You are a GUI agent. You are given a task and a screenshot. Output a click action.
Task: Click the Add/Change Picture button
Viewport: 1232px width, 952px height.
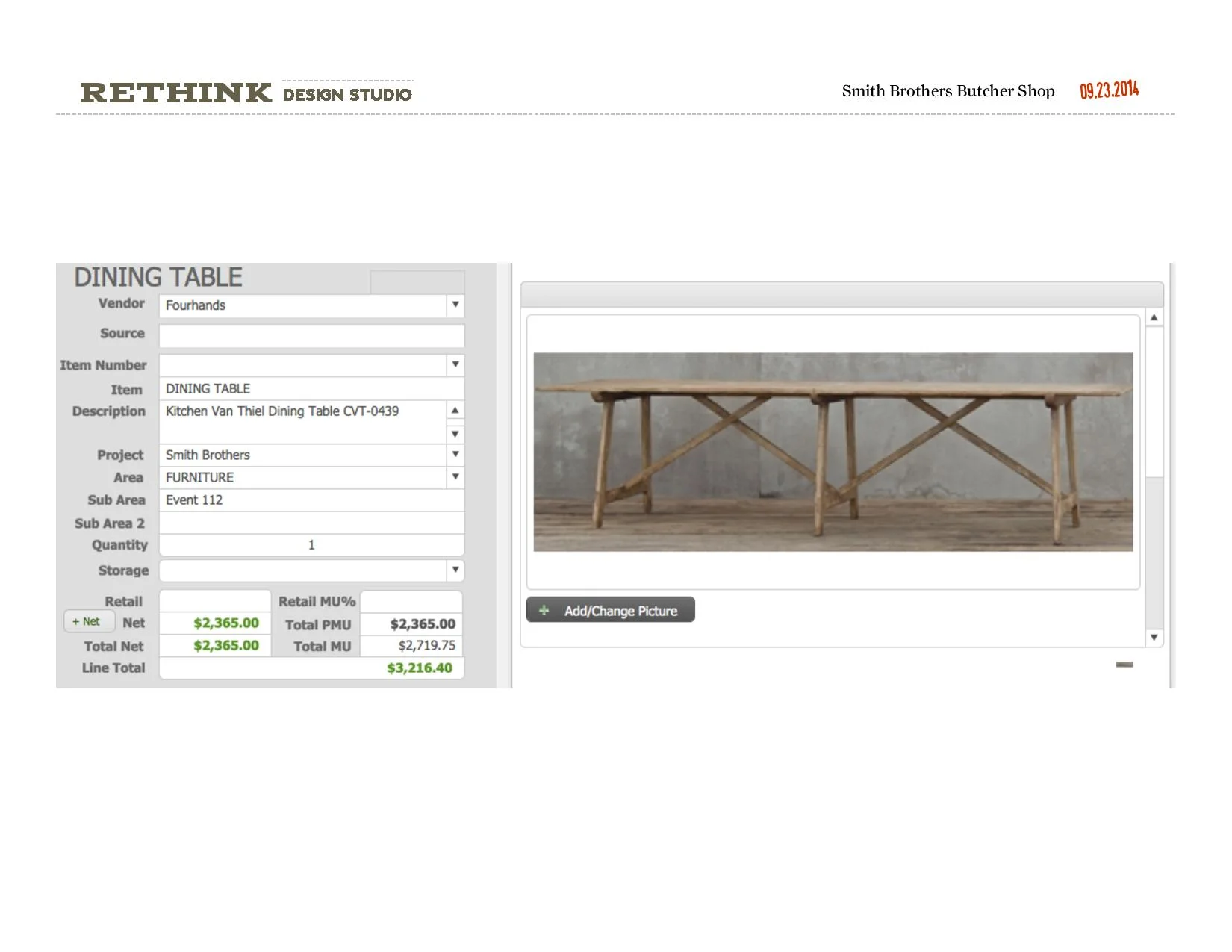click(610, 609)
